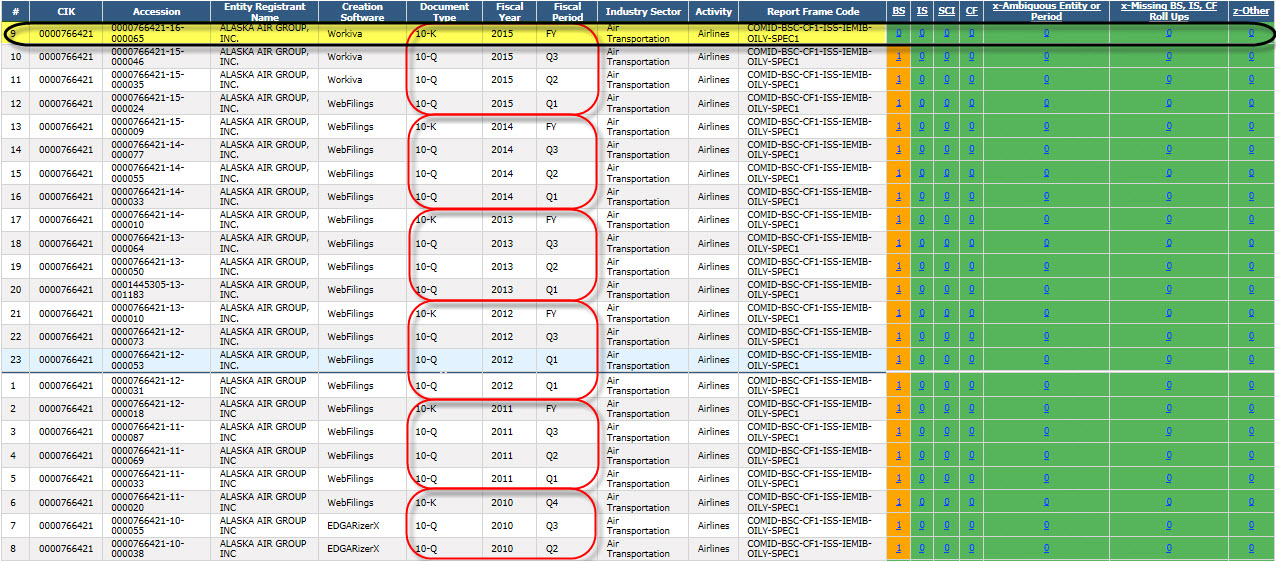Select the Accession column header

click(156, 11)
